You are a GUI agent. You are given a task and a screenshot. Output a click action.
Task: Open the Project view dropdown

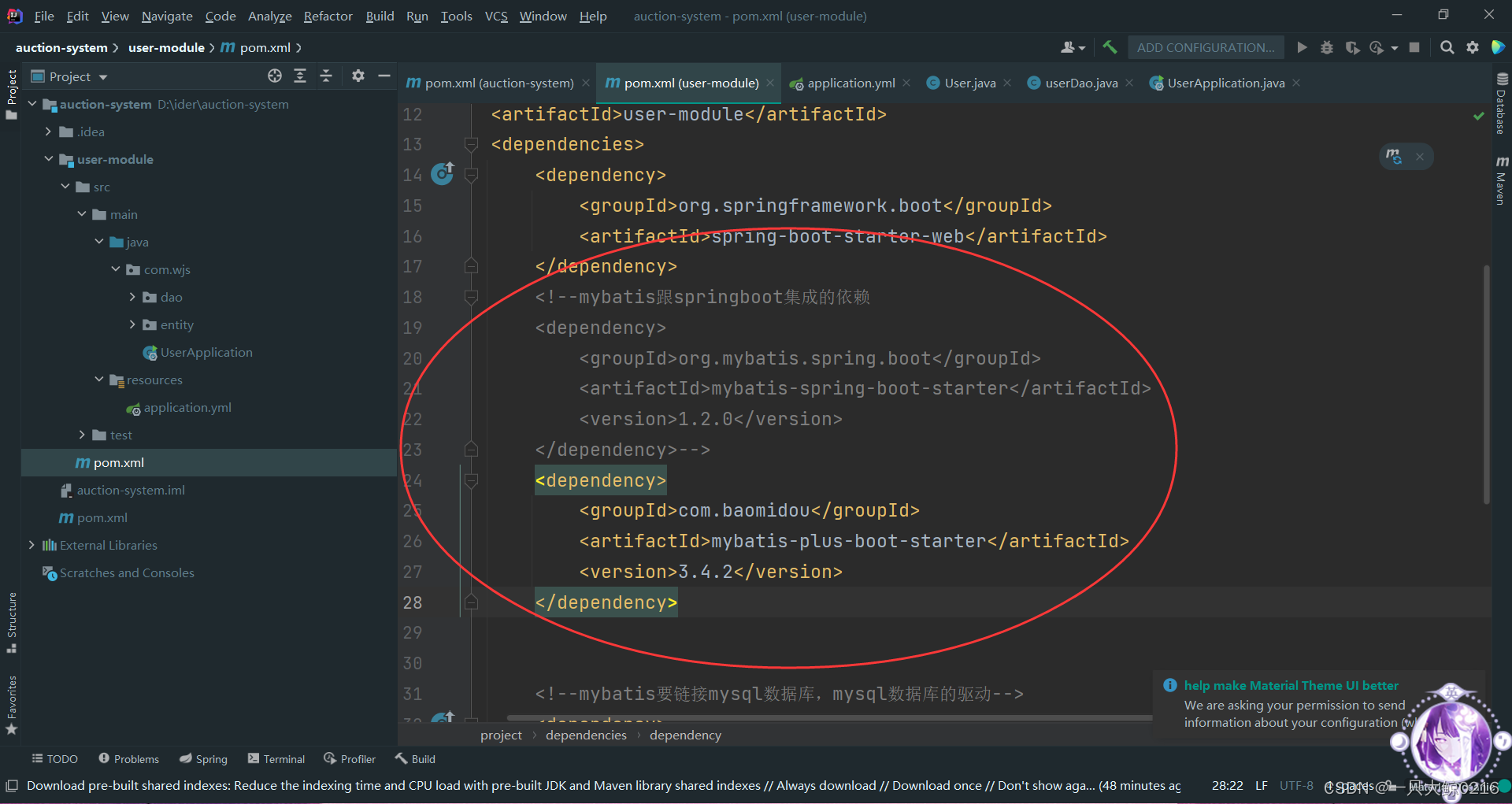point(69,76)
